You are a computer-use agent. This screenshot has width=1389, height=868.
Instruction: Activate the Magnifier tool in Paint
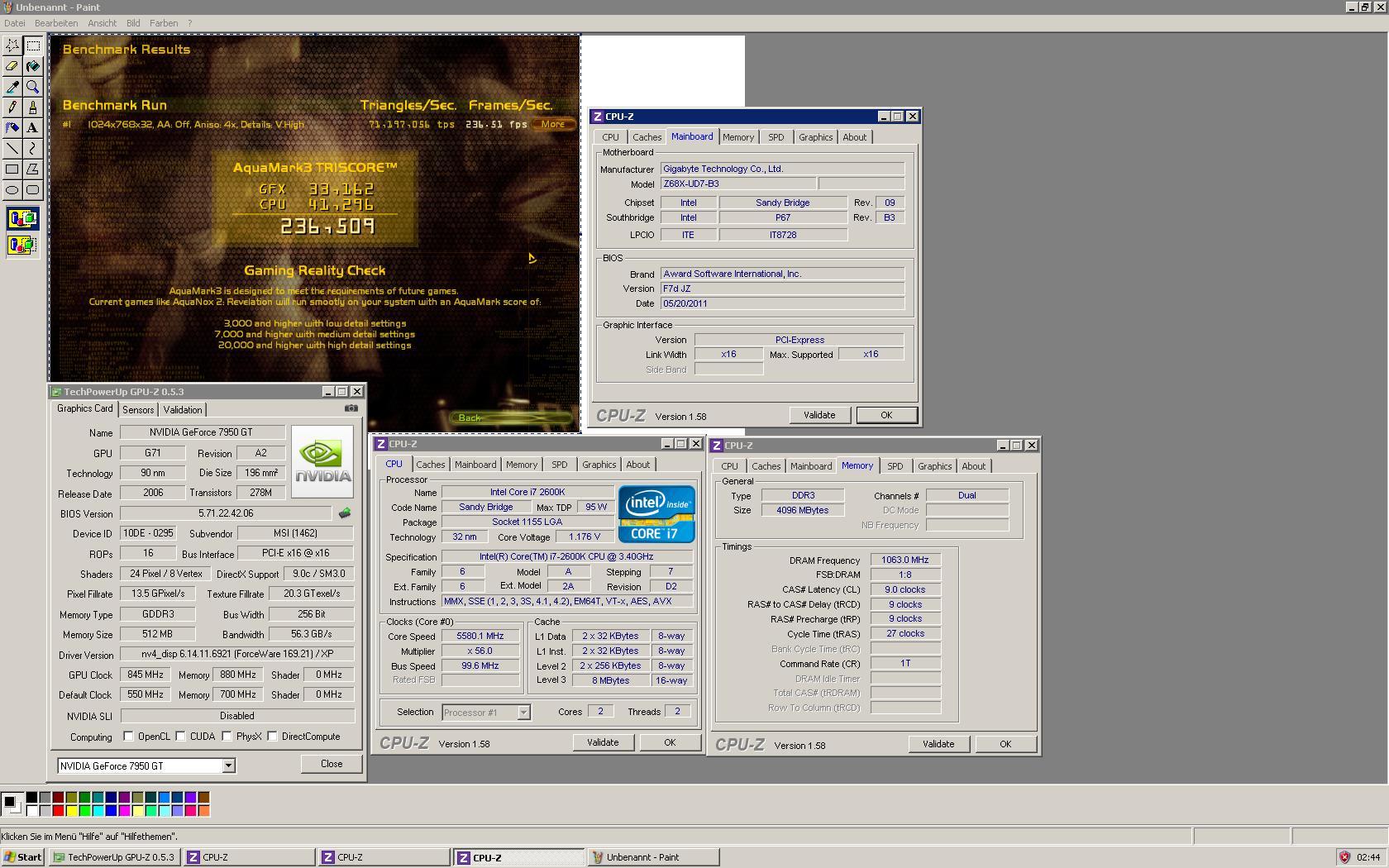[33, 87]
